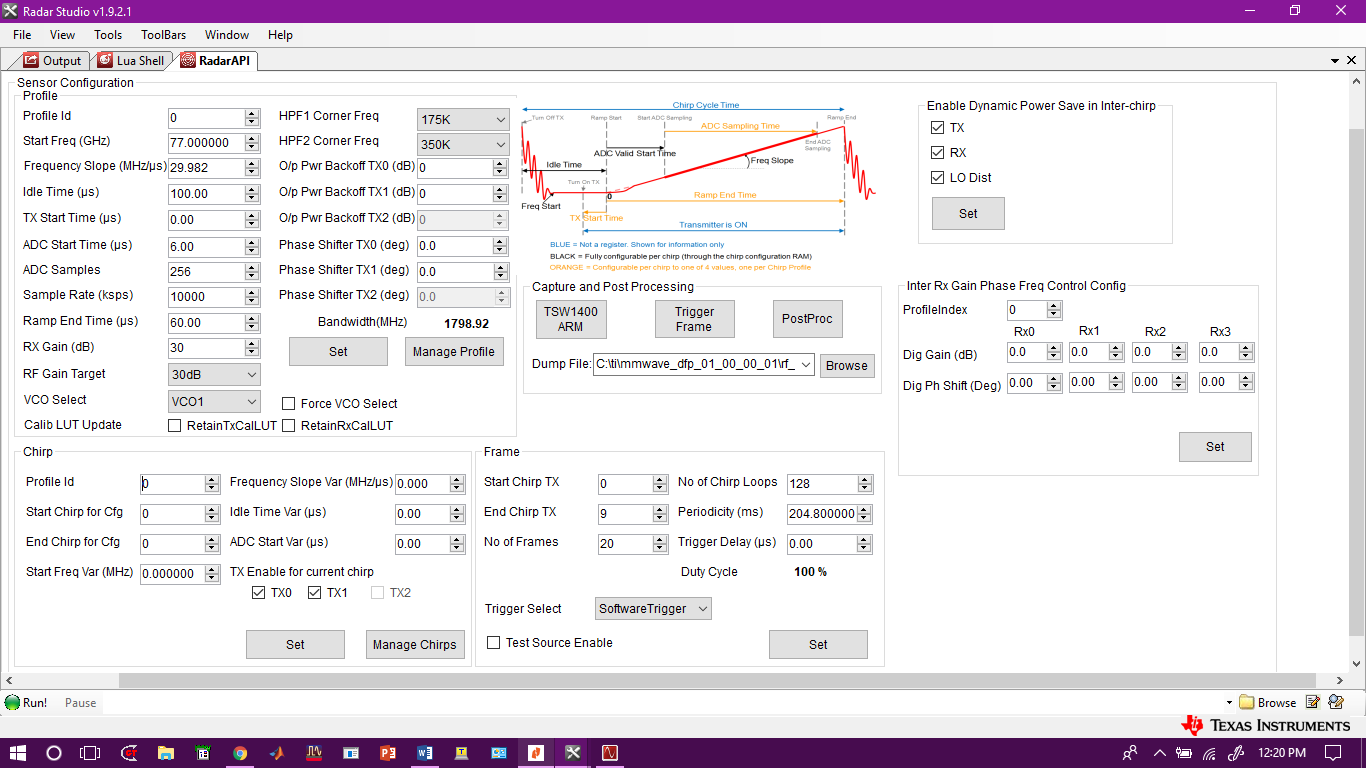The height and width of the screenshot is (768, 1366).
Task: Click the Pause control beside Run
Action: (78, 702)
